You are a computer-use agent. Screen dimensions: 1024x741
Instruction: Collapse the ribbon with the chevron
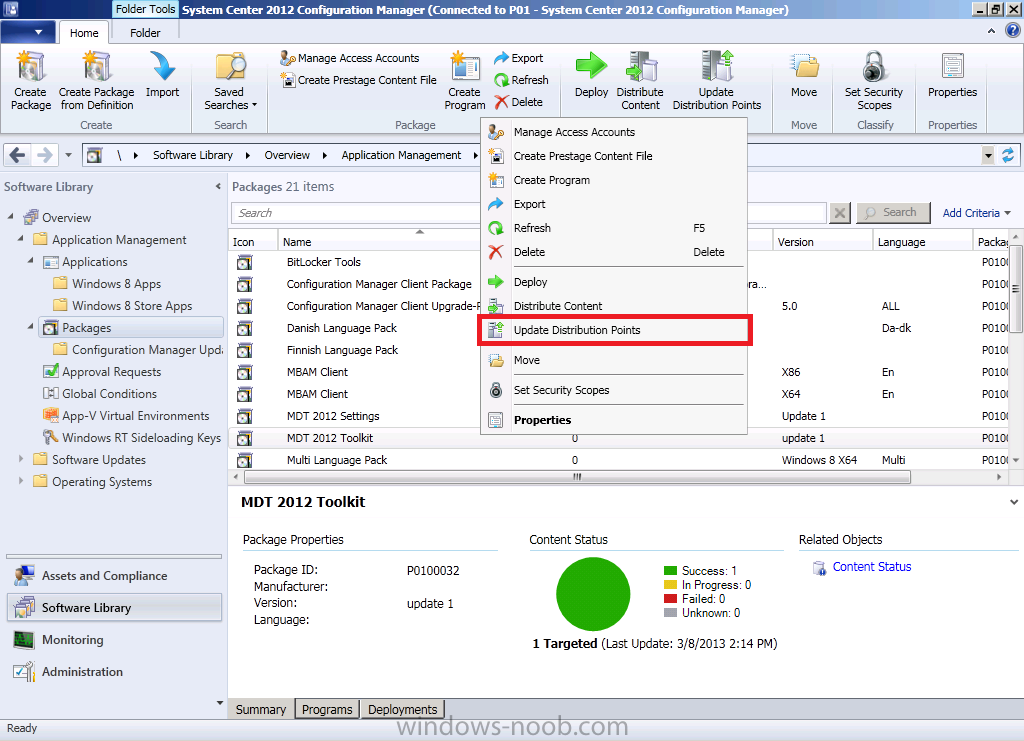pyautogui.click(x=991, y=31)
